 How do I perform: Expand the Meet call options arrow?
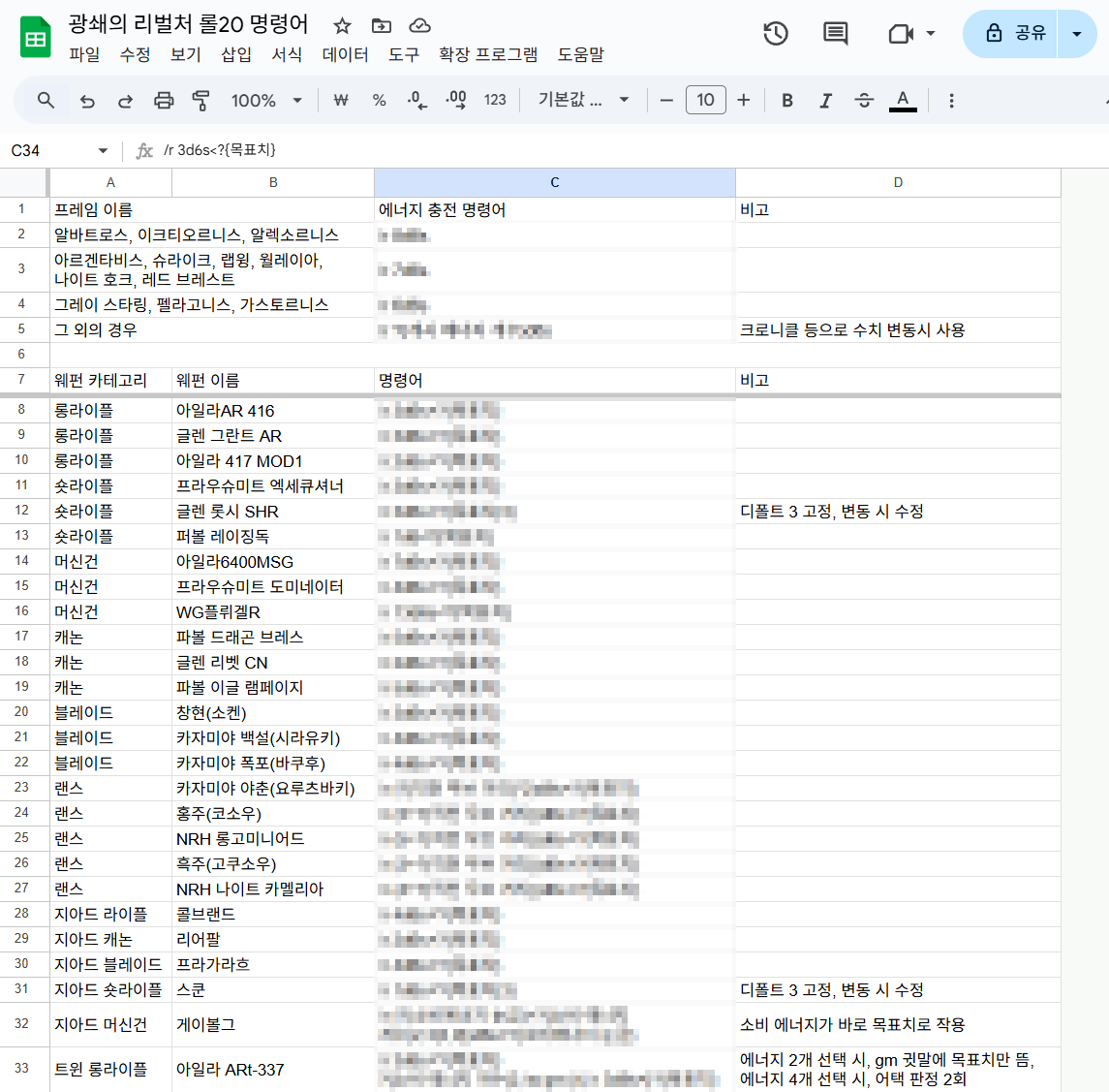coord(931,33)
